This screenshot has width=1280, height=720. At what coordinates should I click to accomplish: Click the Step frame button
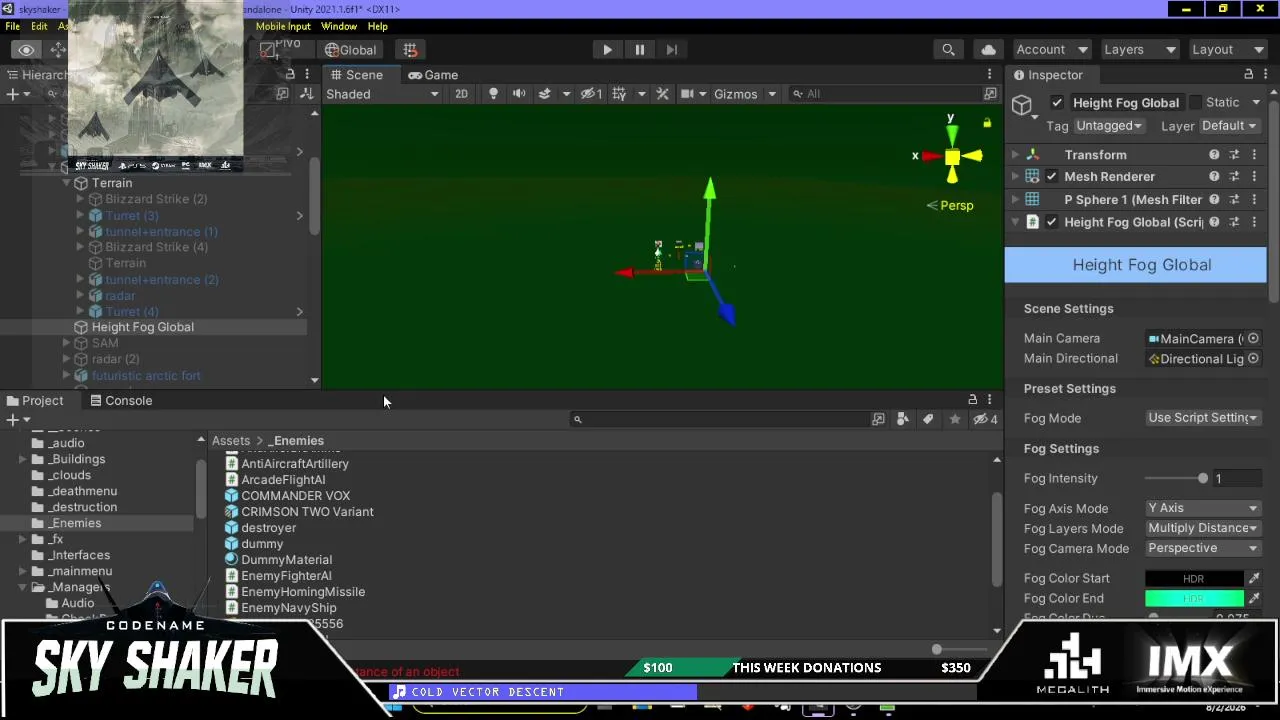[671, 50]
